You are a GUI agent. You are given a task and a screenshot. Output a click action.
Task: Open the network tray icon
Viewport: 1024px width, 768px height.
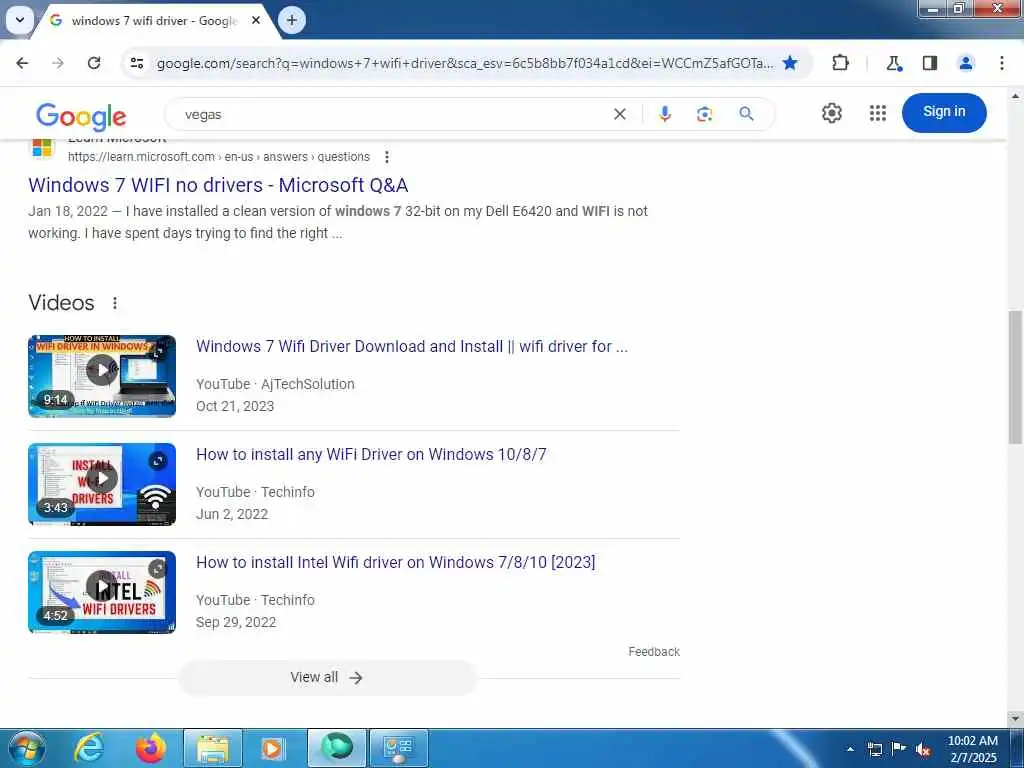tap(874, 749)
